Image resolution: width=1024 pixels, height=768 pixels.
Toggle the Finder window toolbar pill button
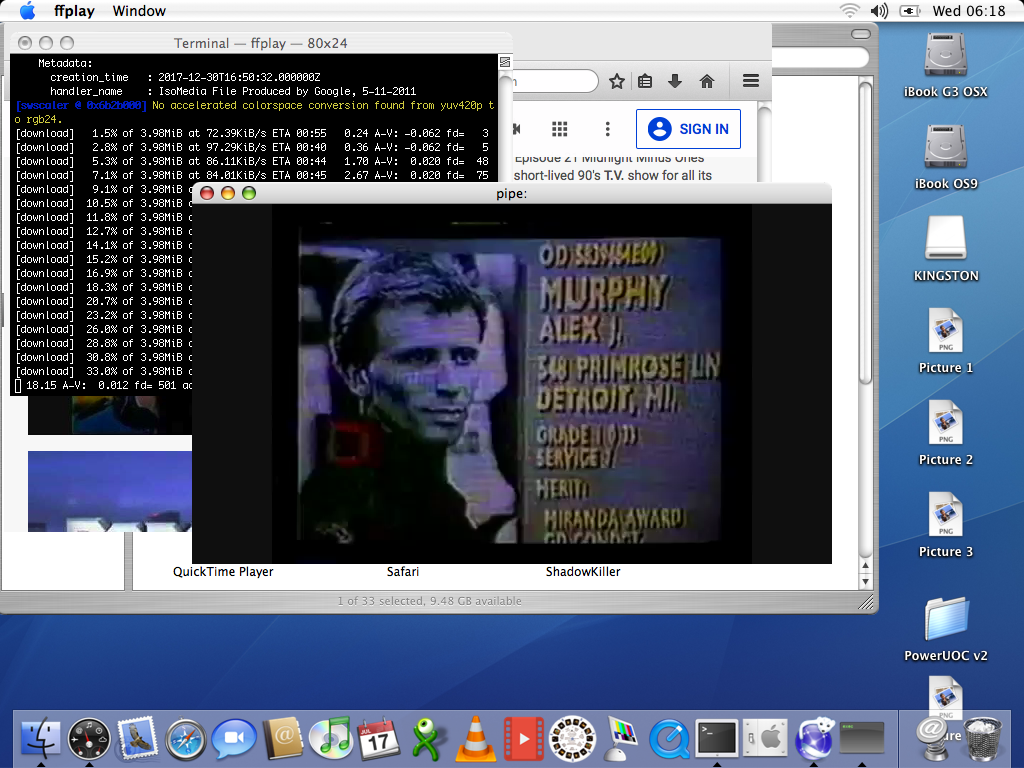tap(861, 34)
